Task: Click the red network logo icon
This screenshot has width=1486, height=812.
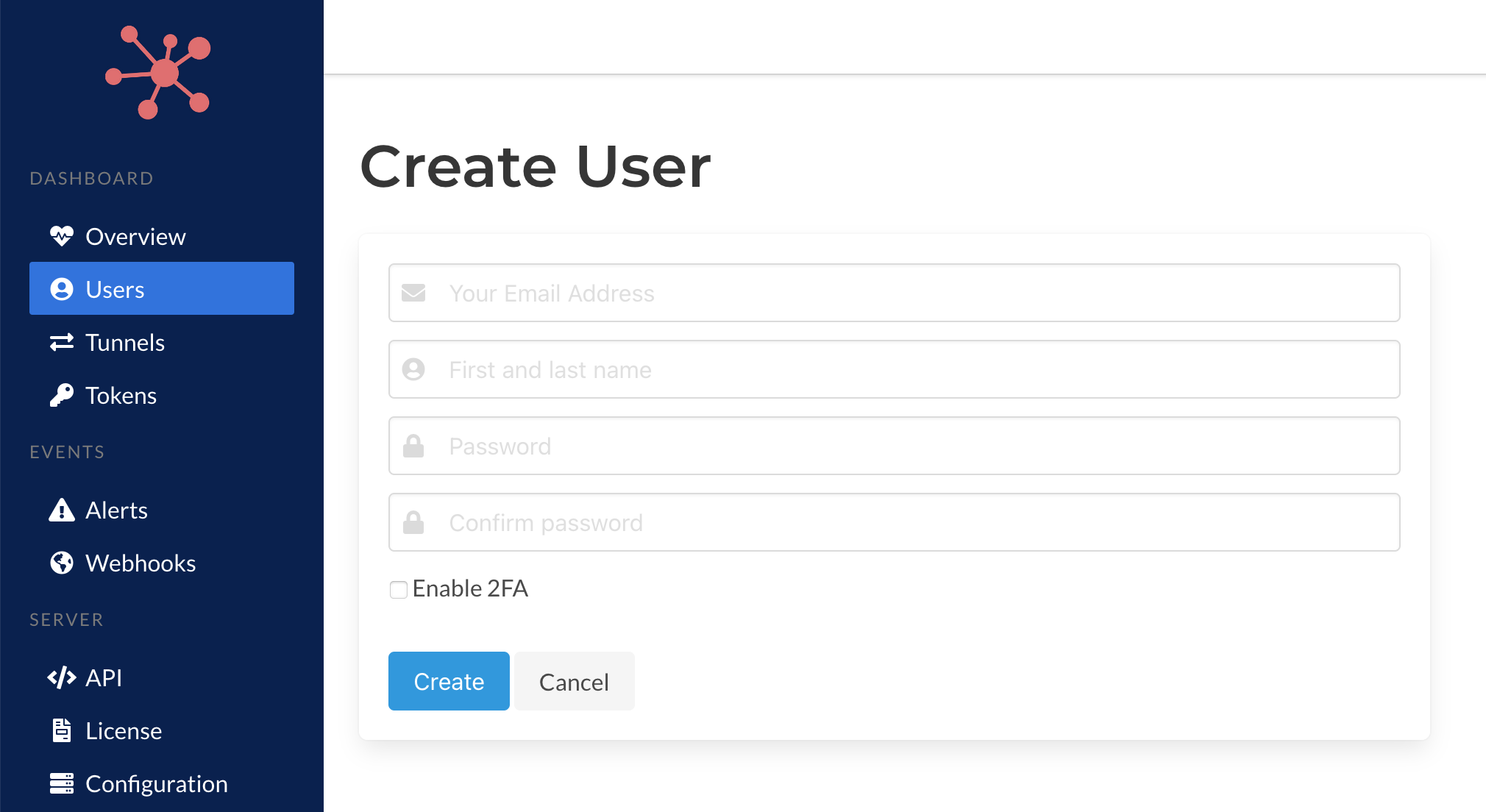Action: 158,72
